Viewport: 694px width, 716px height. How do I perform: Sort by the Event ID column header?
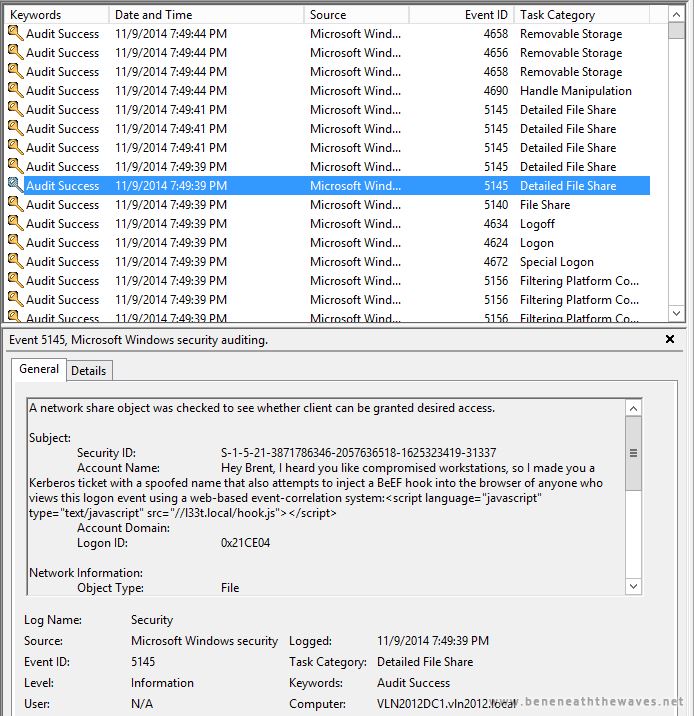click(x=461, y=15)
